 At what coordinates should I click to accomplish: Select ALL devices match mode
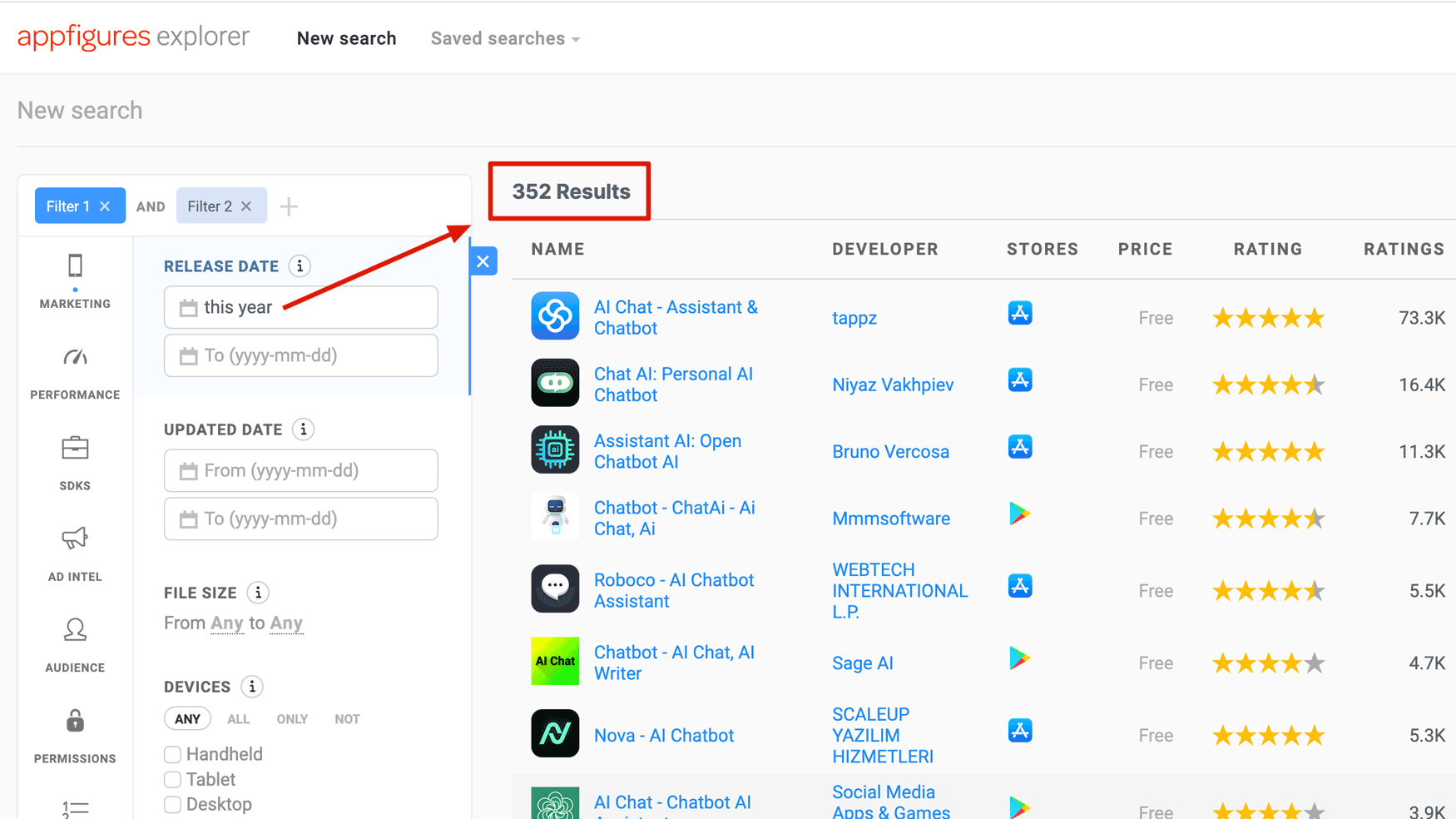pos(238,719)
